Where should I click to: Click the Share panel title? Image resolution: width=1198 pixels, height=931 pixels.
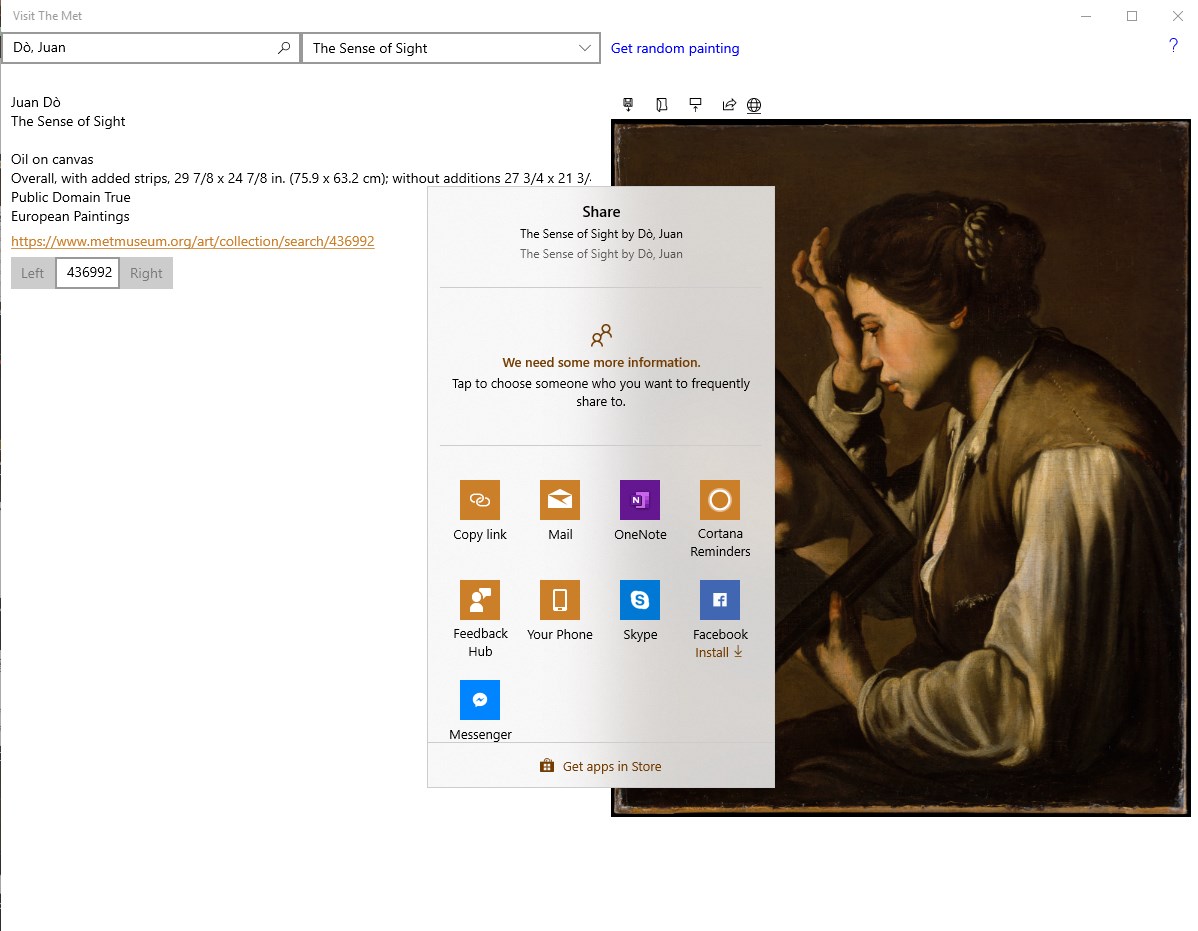pyautogui.click(x=601, y=212)
